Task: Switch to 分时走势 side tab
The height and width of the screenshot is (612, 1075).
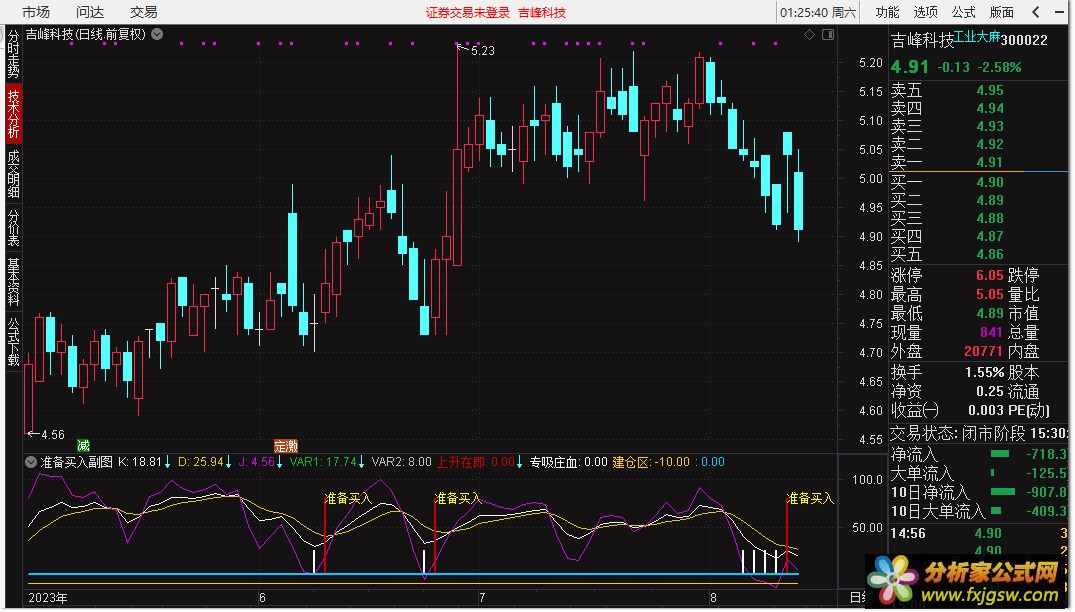Action: [x=14, y=53]
